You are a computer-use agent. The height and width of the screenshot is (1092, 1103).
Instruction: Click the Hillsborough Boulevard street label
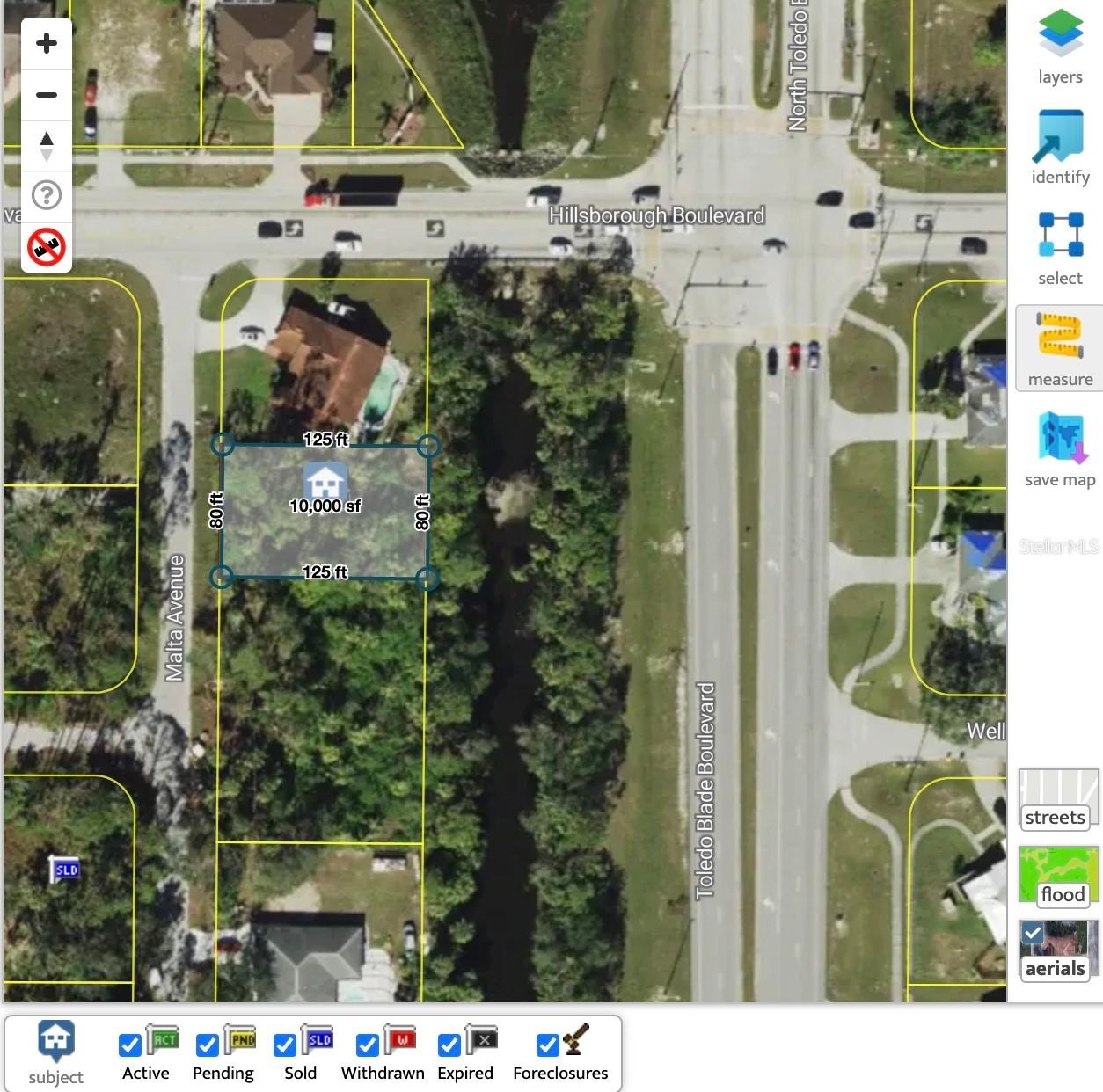coord(656,216)
